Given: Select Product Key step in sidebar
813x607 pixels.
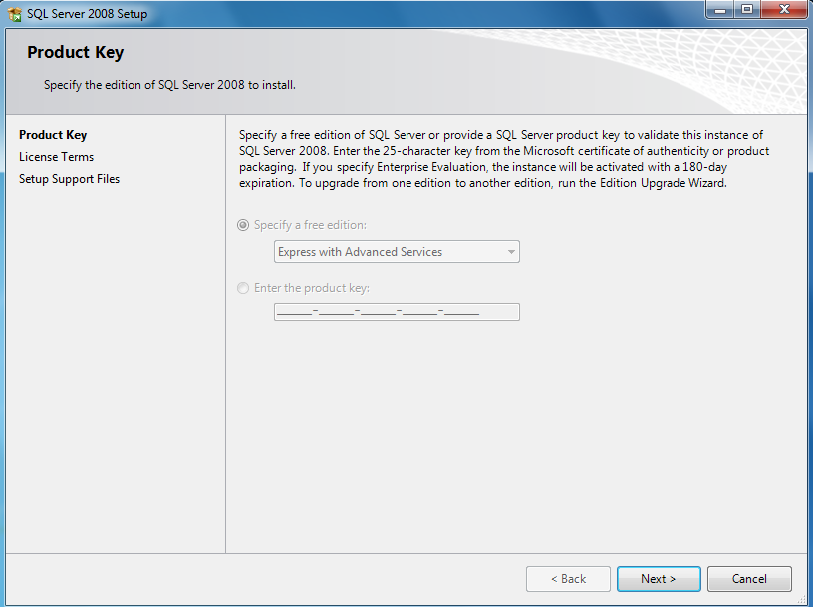Looking at the screenshot, I should point(53,135).
